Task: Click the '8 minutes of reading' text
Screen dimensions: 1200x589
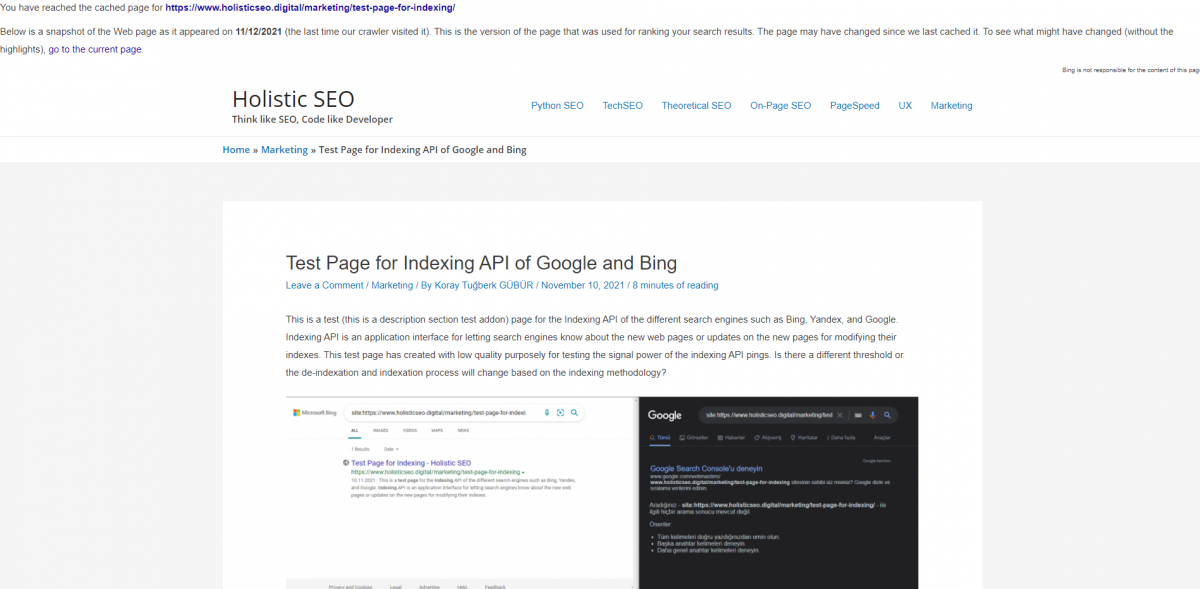Action: pos(675,285)
